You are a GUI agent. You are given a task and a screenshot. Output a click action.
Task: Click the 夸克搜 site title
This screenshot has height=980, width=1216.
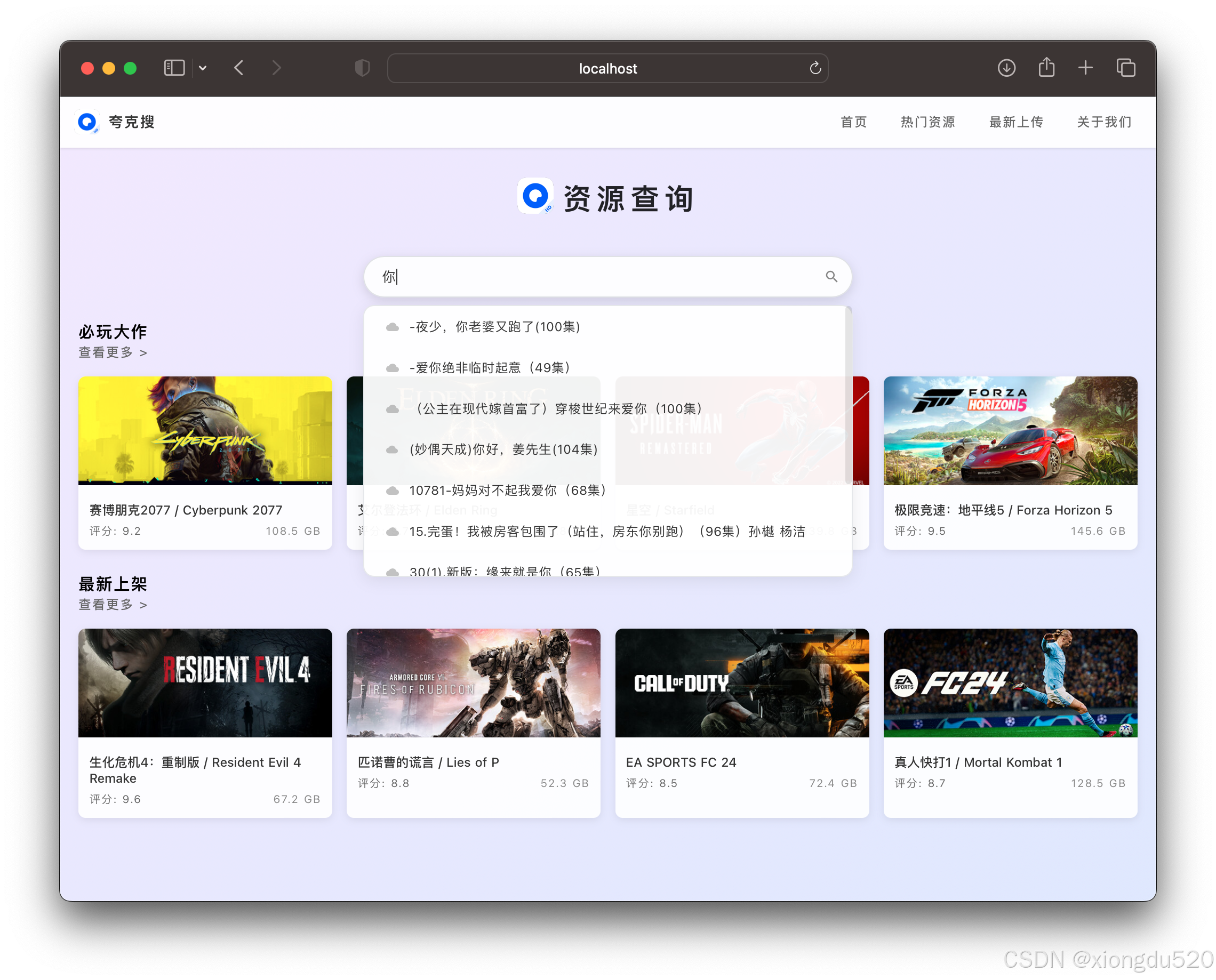(132, 122)
